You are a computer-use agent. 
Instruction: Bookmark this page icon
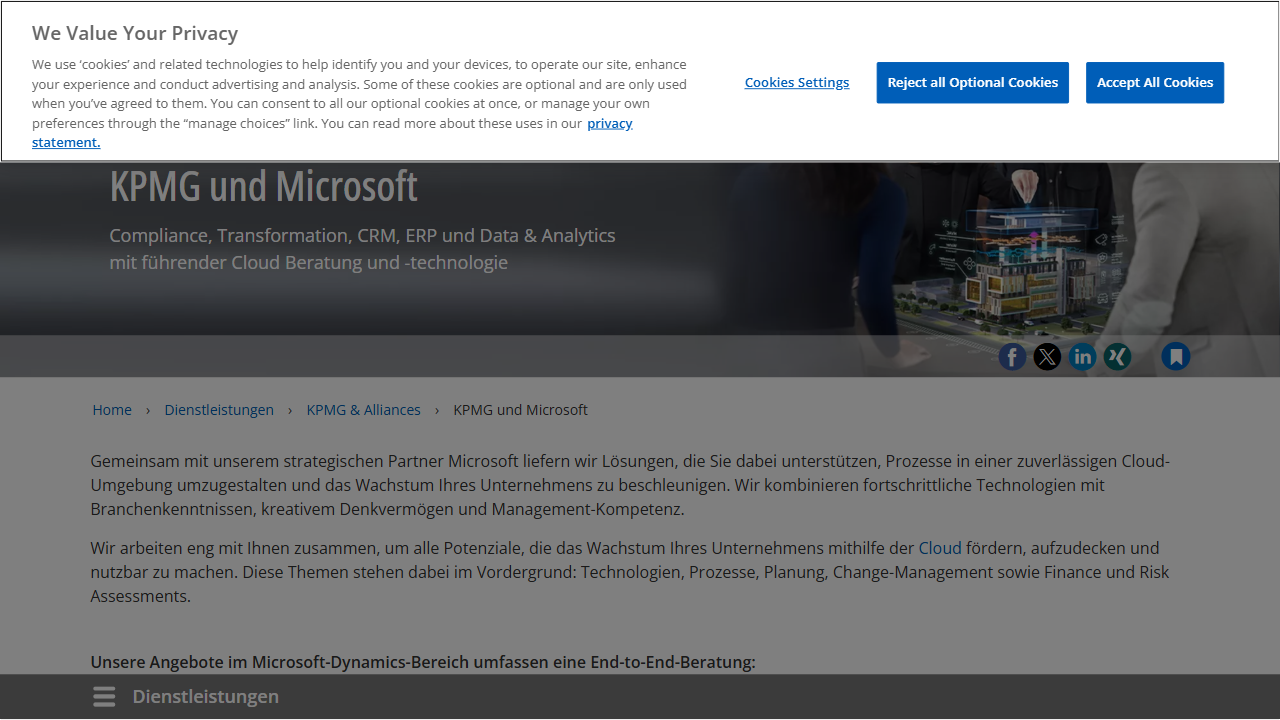click(1176, 357)
